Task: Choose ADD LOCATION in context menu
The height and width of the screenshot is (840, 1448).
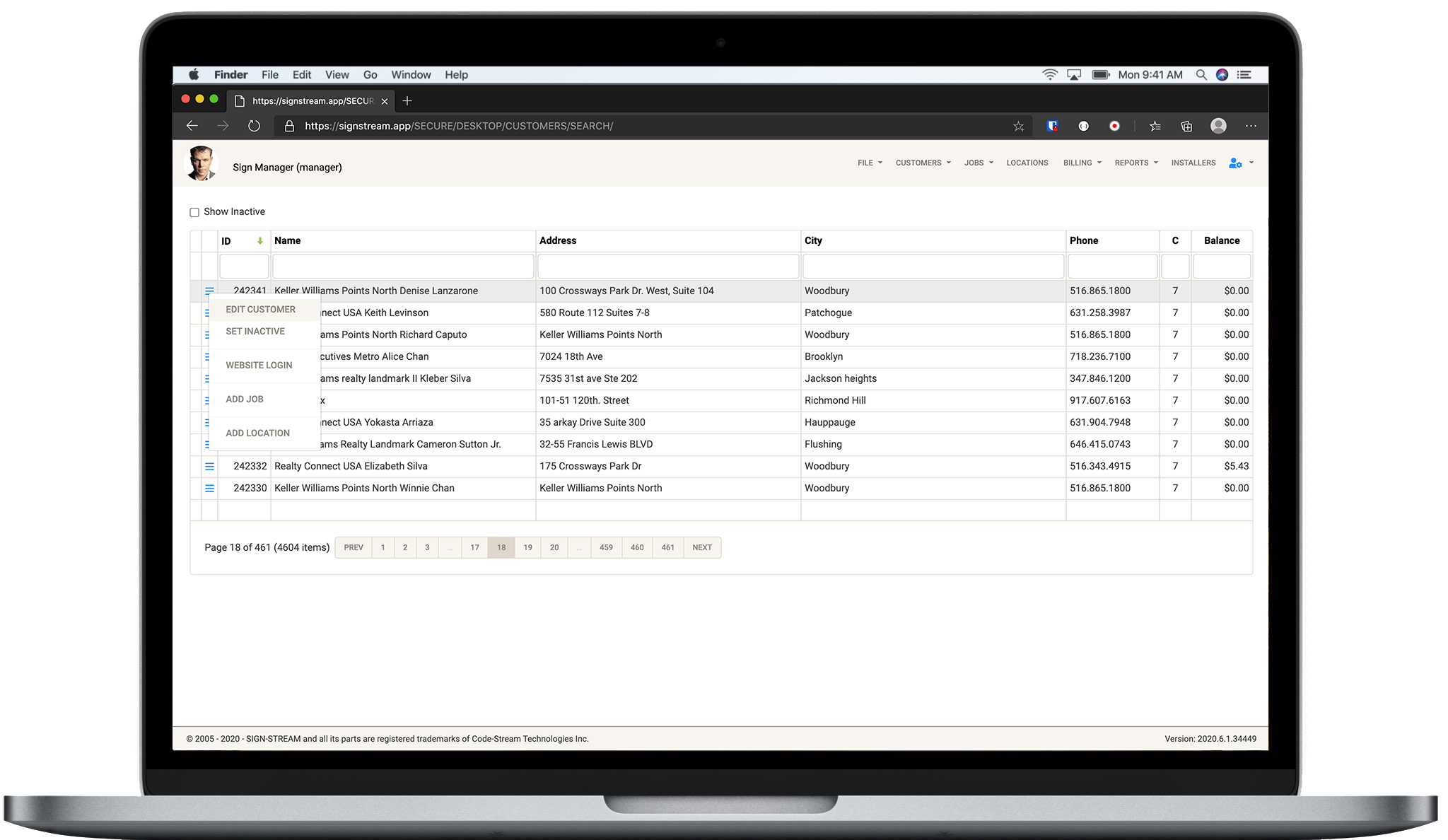Action: (264, 433)
